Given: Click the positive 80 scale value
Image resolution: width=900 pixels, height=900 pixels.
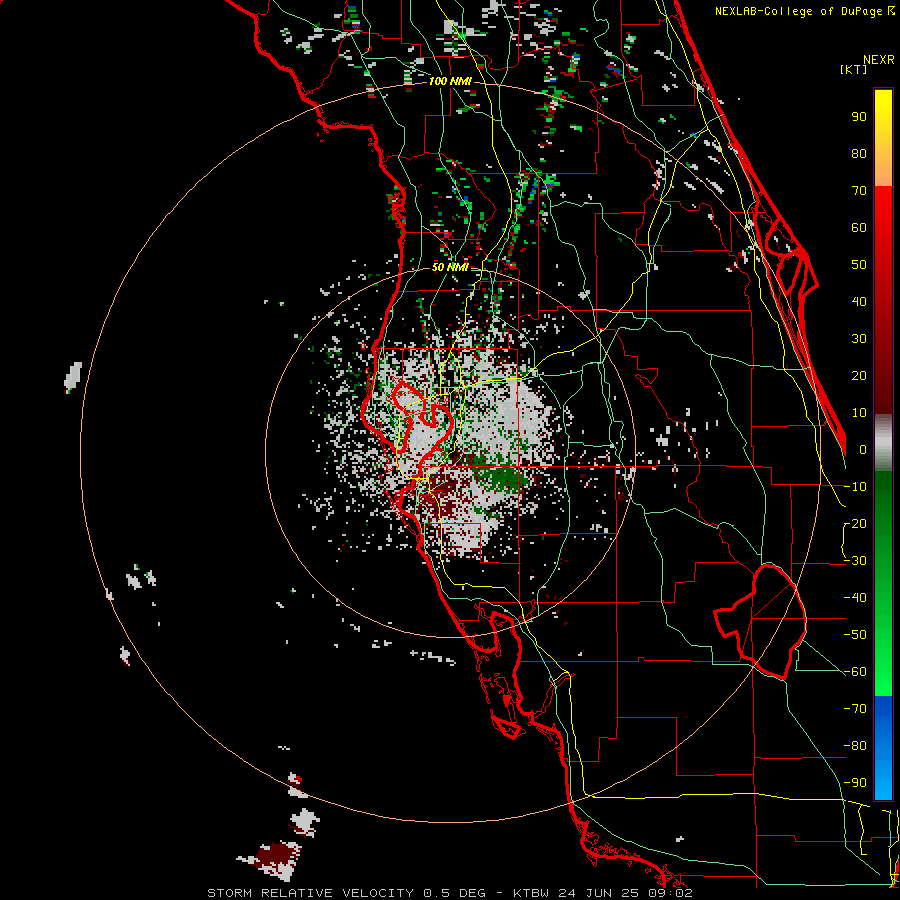Looking at the screenshot, I should point(859,153).
